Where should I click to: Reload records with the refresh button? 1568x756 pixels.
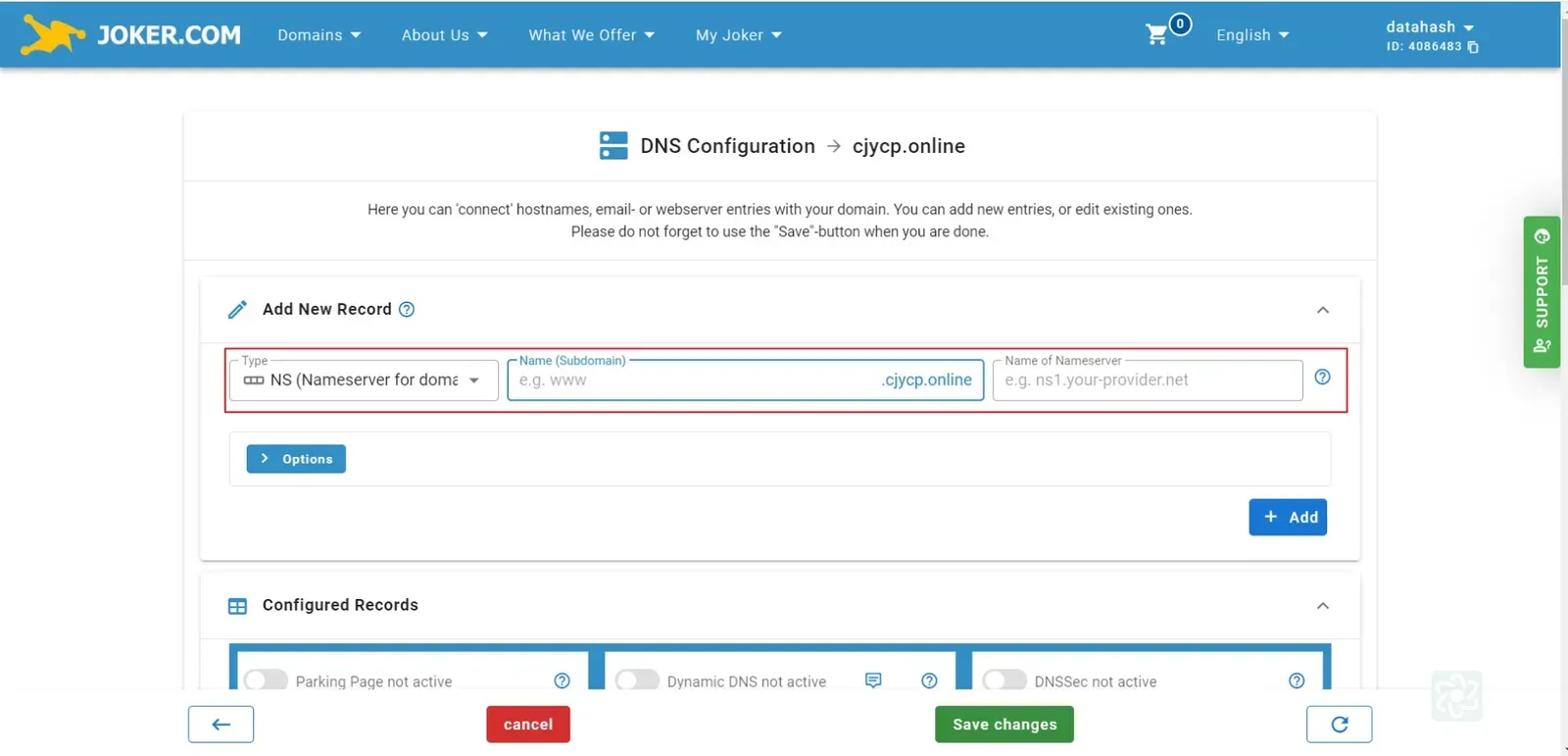pos(1339,725)
